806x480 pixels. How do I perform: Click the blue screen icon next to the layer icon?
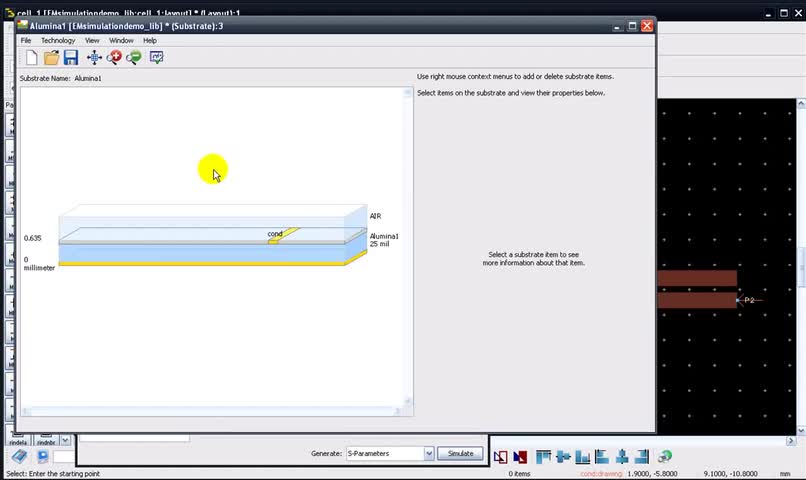(42, 456)
